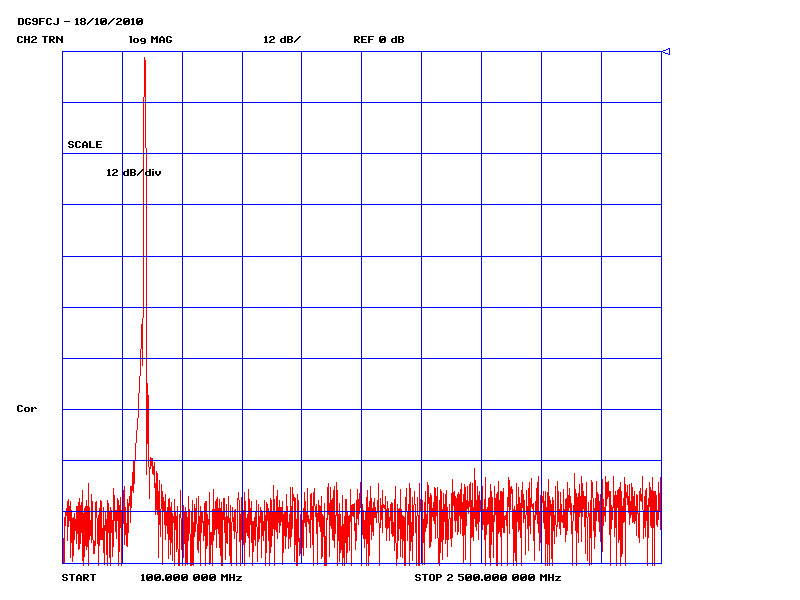Click the 'log MAG' format label
800x600 pixels.
(151, 40)
